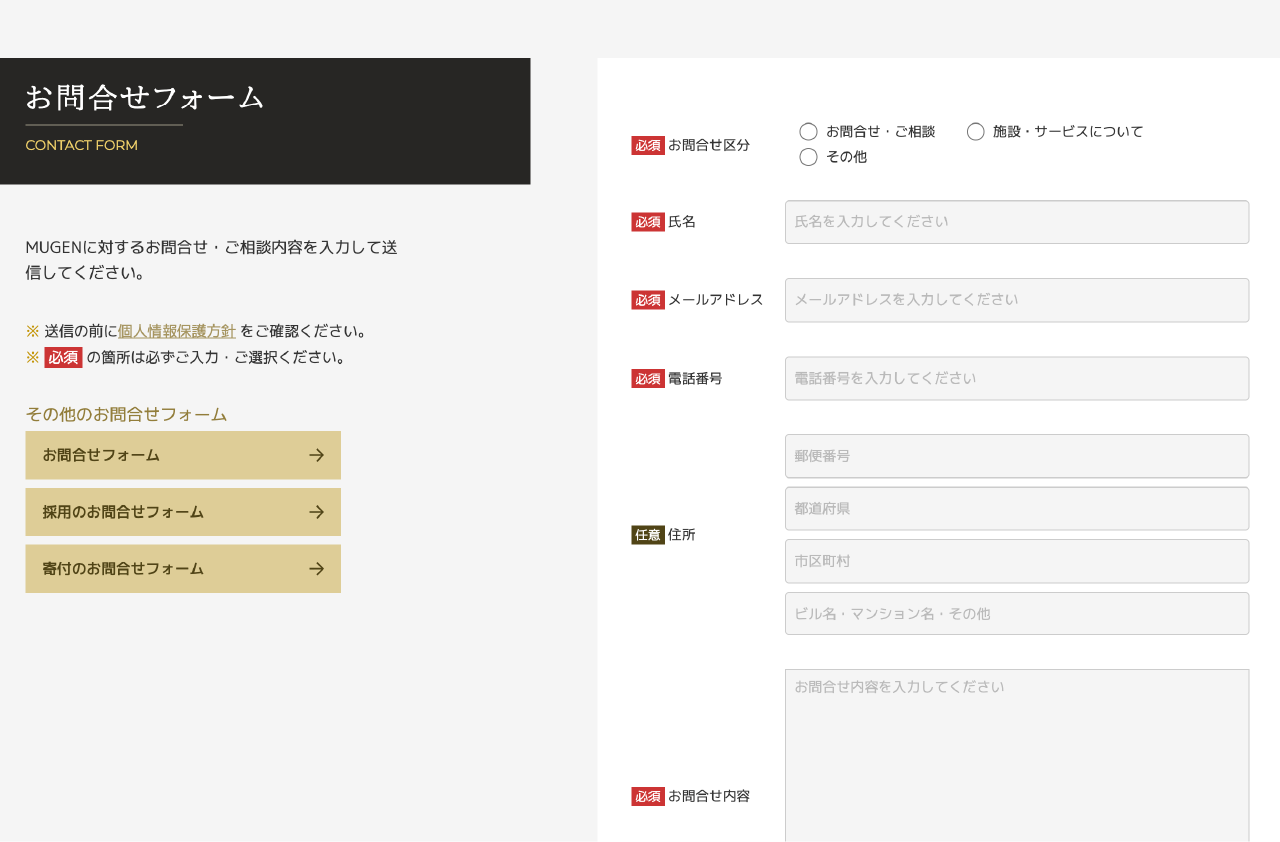1280x842 pixels.
Task: Choose the その他 radio button
Action: (809, 157)
